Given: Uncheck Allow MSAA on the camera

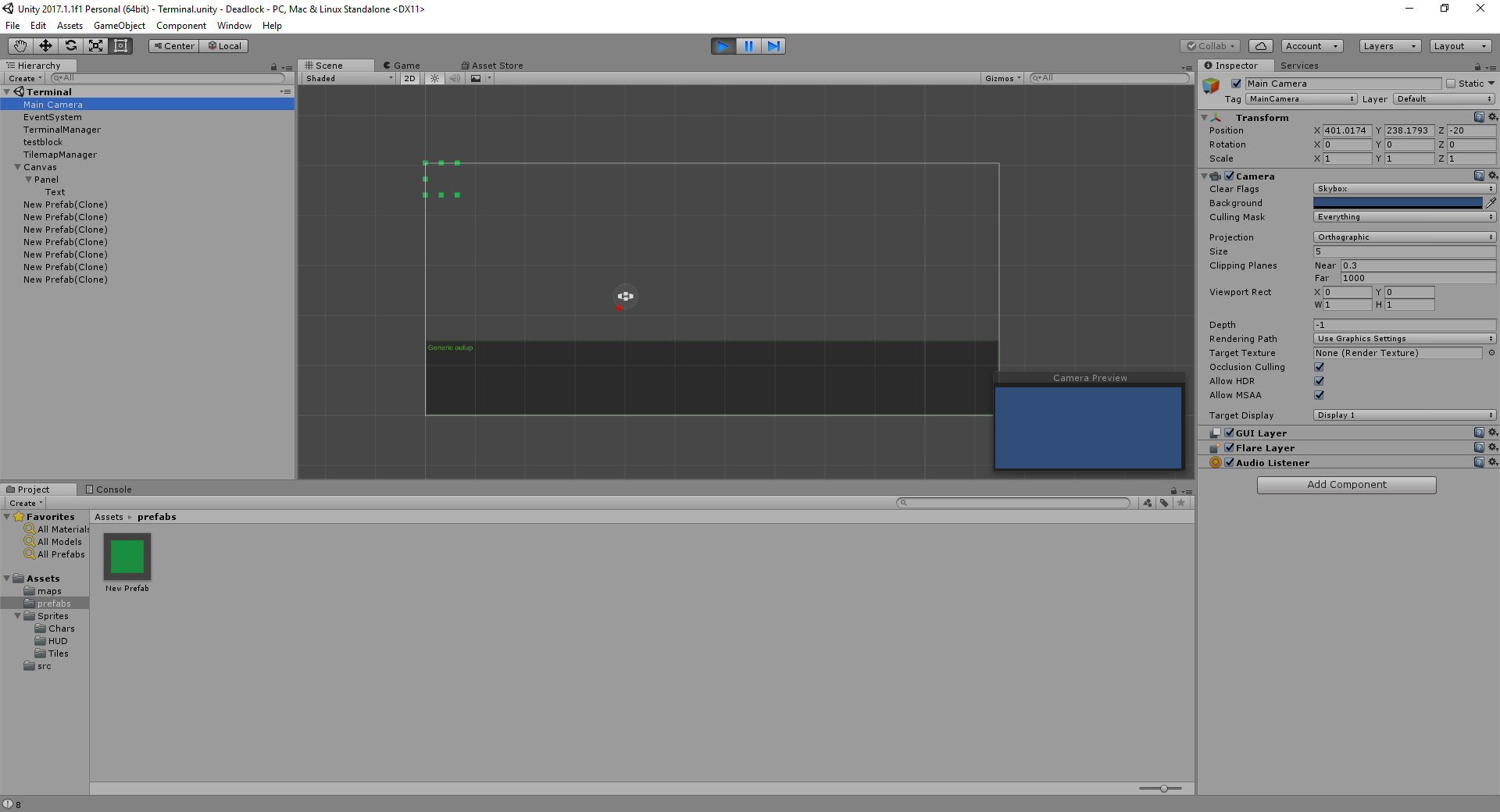Looking at the screenshot, I should pyautogui.click(x=1319, y=395).
